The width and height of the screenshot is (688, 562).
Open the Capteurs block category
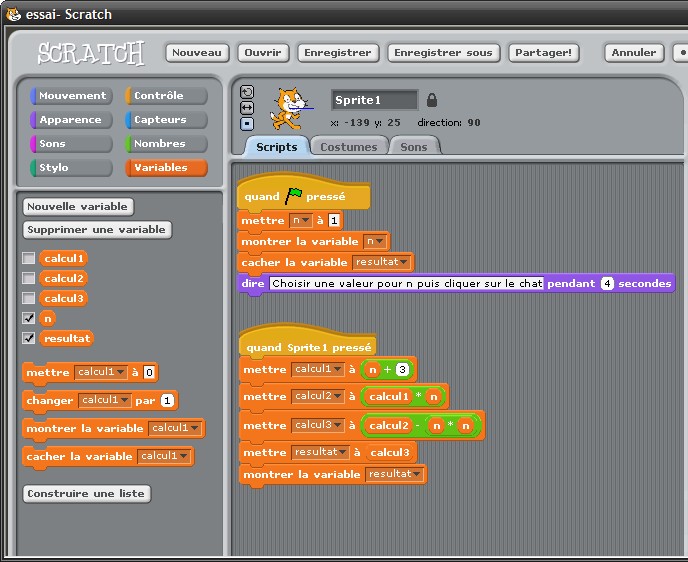166,119
